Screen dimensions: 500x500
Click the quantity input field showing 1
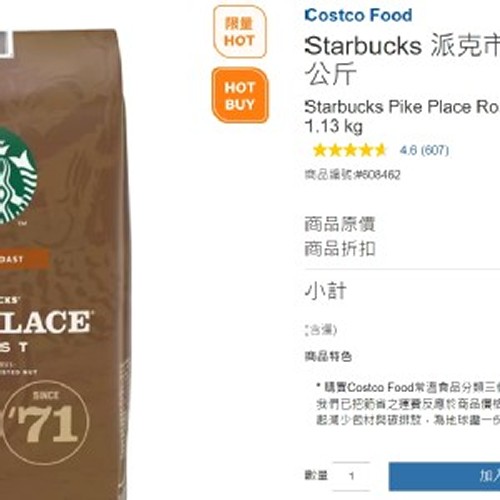(x=351, y=476)
